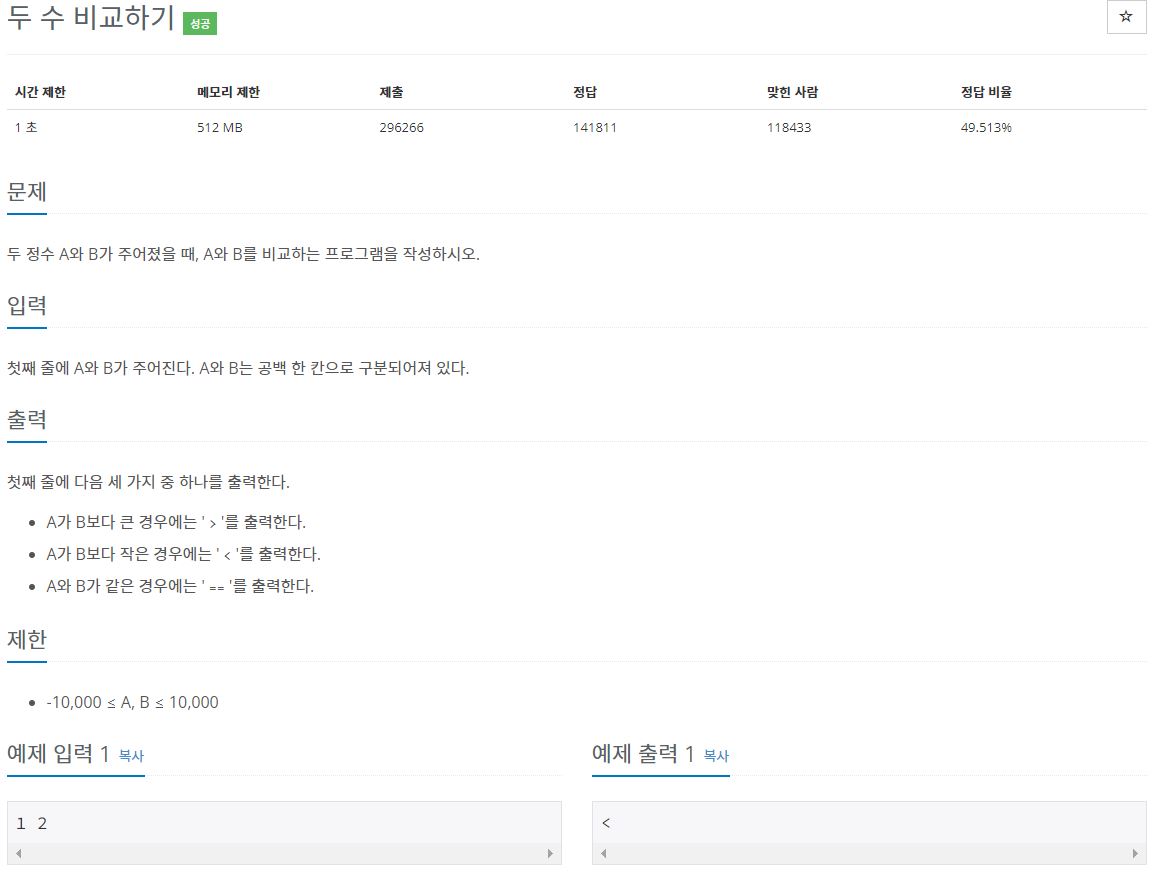The height and width of the screenshot is (881, 1162).
Task: Copy example input 1 via 복사 link
Action: [131, 756]
